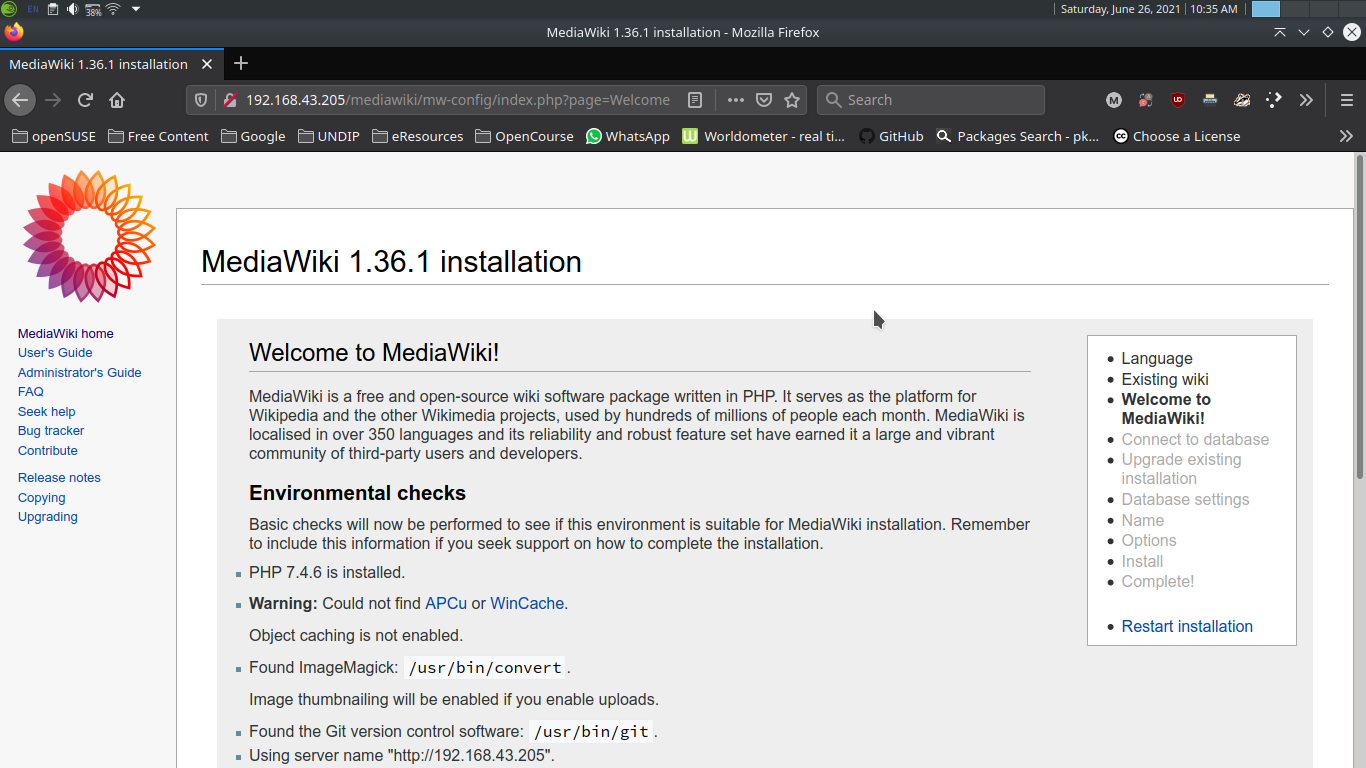Open the GitHub bookmark
Image resolution: width=1366 pixels, height=768 pixels.
point(891,136)
